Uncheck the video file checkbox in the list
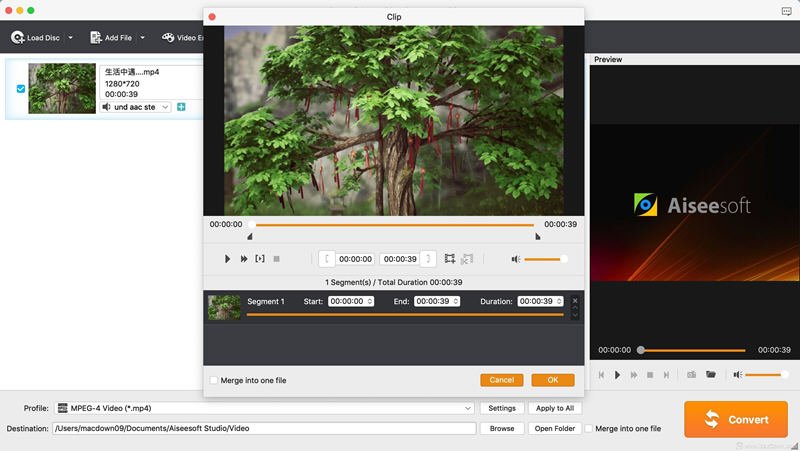Screen dimensions: 800x451 click(21, 89)
